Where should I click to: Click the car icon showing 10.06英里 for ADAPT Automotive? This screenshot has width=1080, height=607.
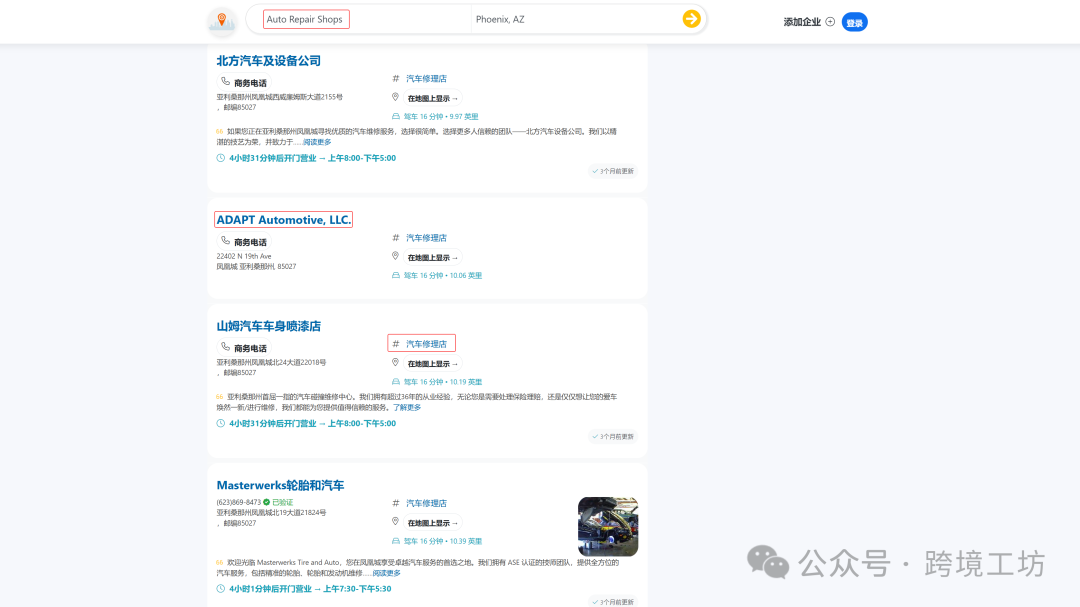(x=397, y=274)
